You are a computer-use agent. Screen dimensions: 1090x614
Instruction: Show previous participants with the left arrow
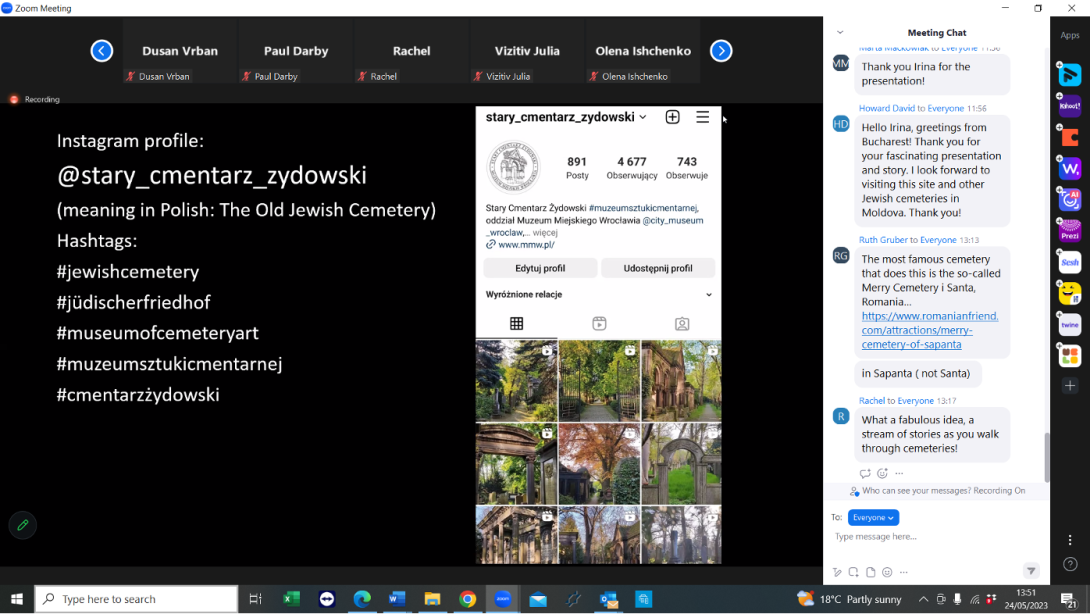[101, 51]
